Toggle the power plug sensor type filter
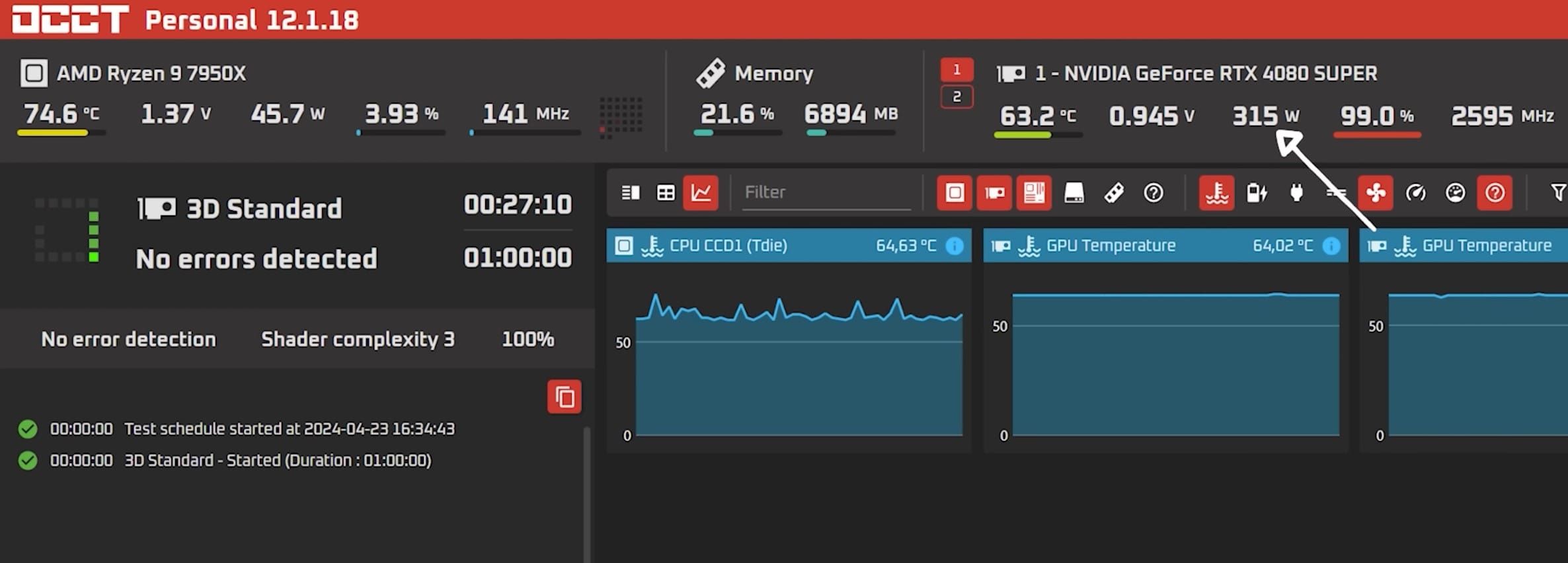1568x563 pixels. click(1296, 193)
